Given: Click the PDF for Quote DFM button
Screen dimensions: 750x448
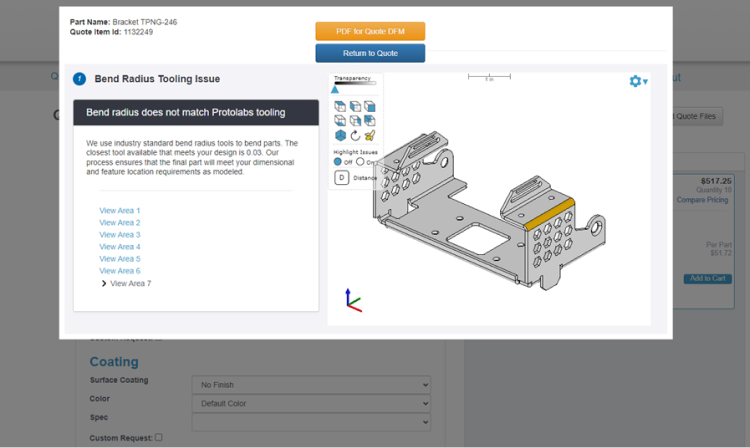Looking at the screenshot, I should click(x=370, y=31).
